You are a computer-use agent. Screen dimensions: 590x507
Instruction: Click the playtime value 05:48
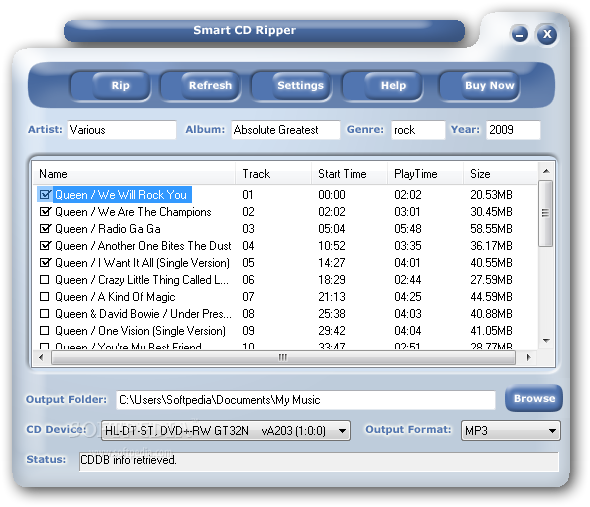point(408,228)
